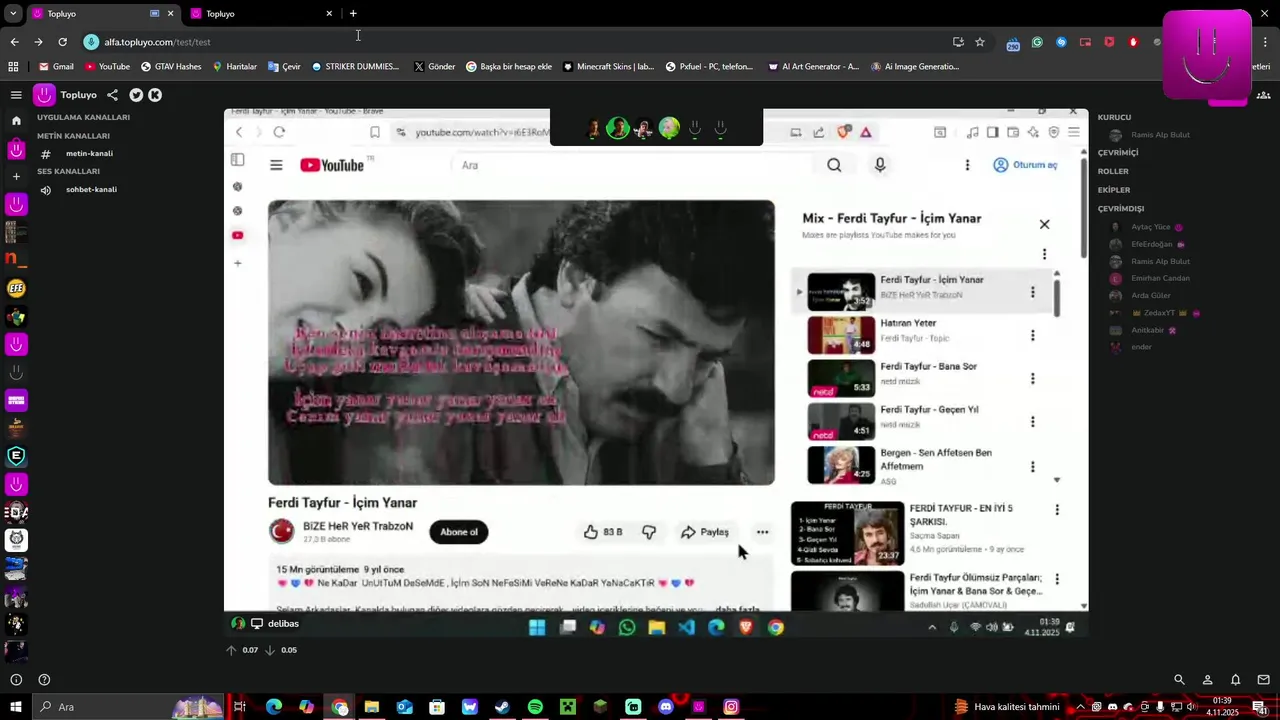Open the GTAV Hashes bookmark
The height and width of the screenshot is (720, 1280).
pos(170,67)
